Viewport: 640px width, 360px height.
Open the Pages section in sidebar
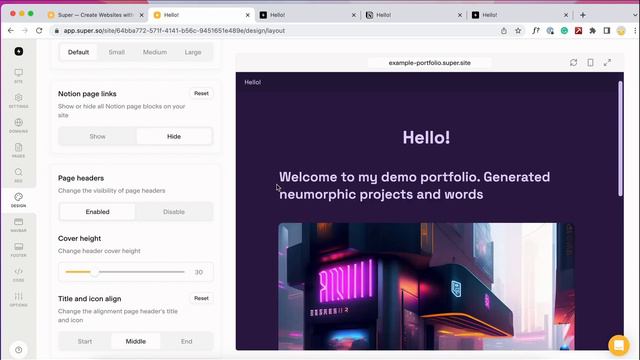tap(18, 151)
